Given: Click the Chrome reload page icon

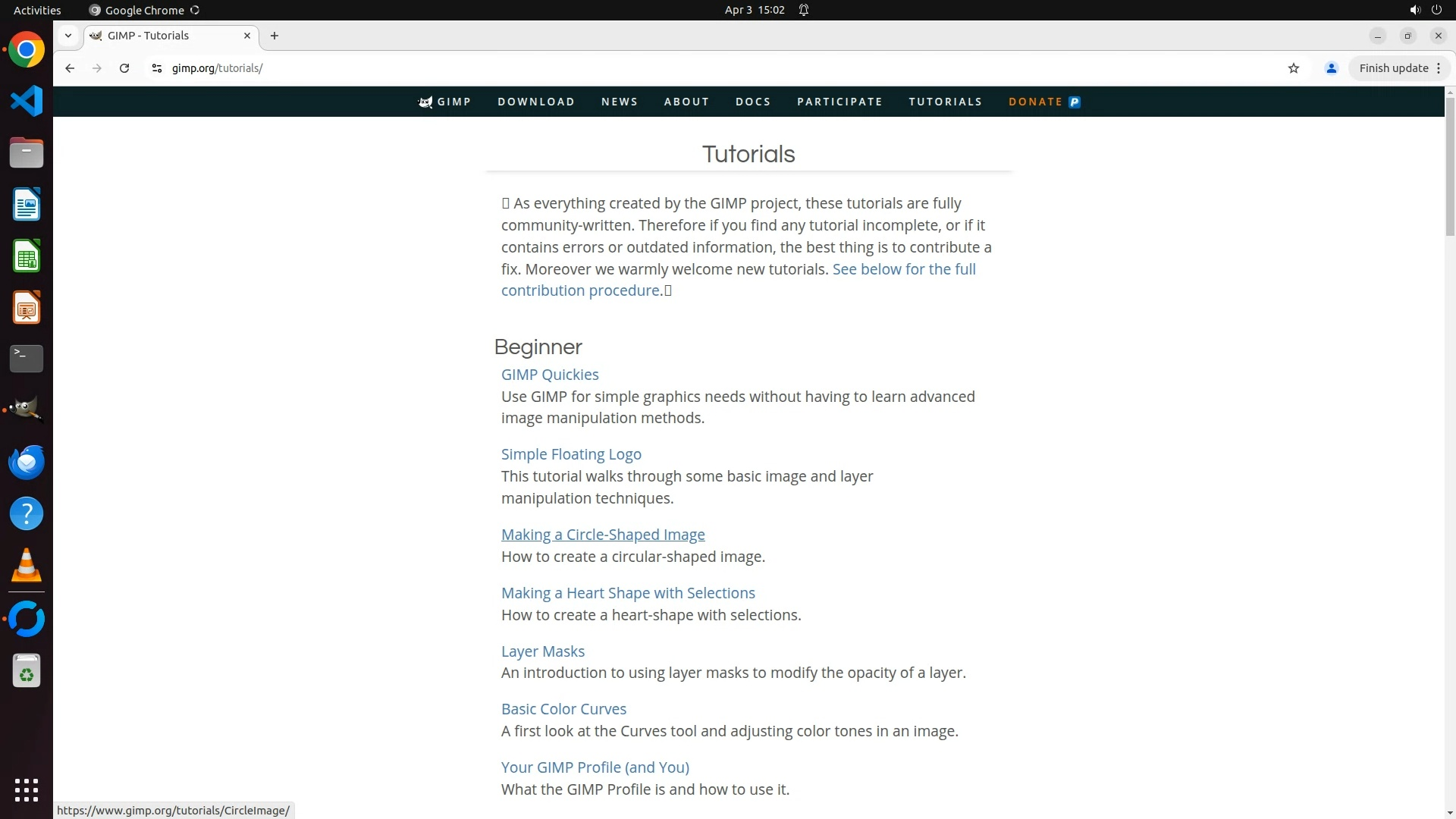Looking at the screenshot, I should 124,68.
